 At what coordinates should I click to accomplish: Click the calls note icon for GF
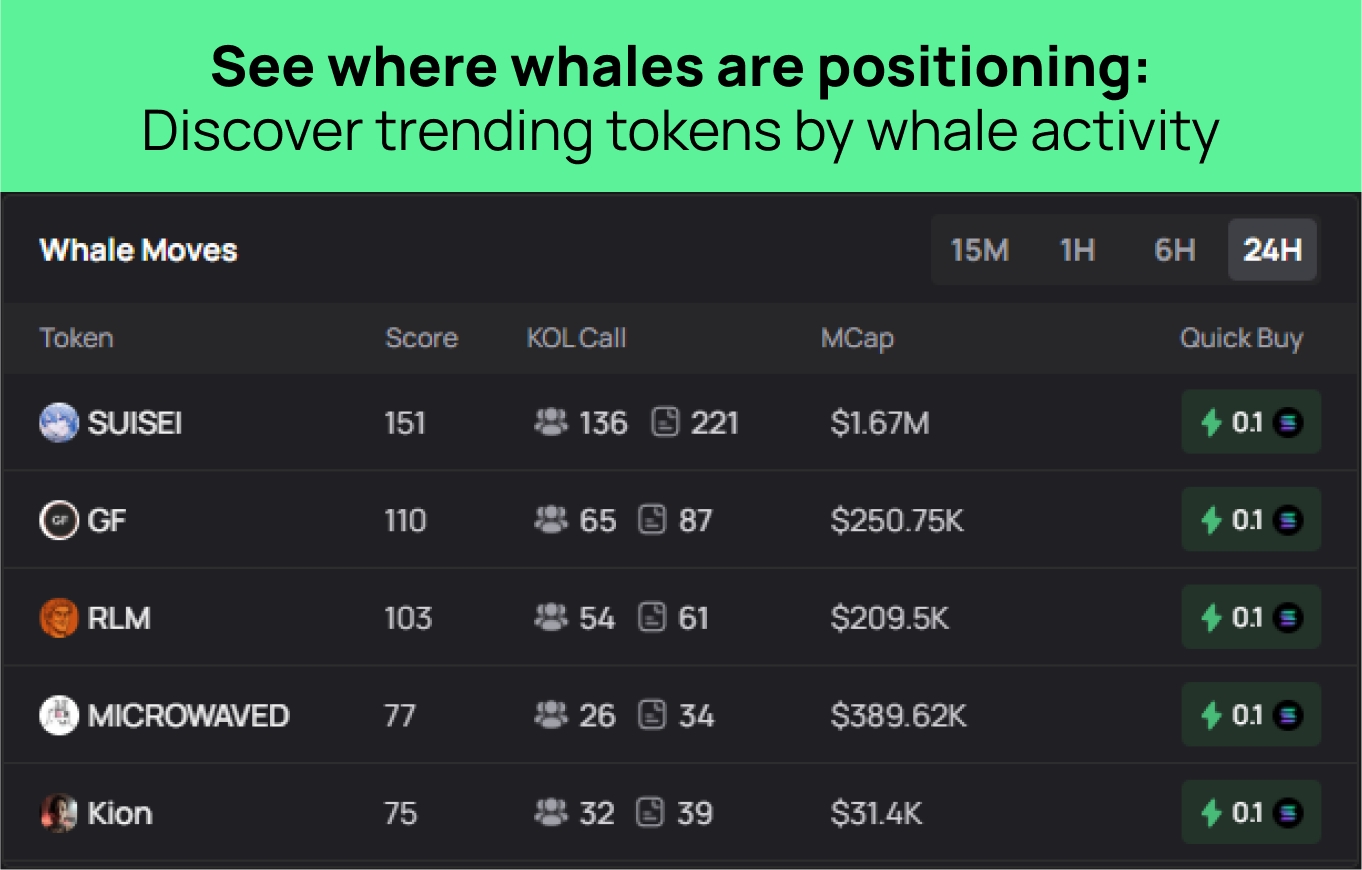pyautogui.click(x=653, y=521)
